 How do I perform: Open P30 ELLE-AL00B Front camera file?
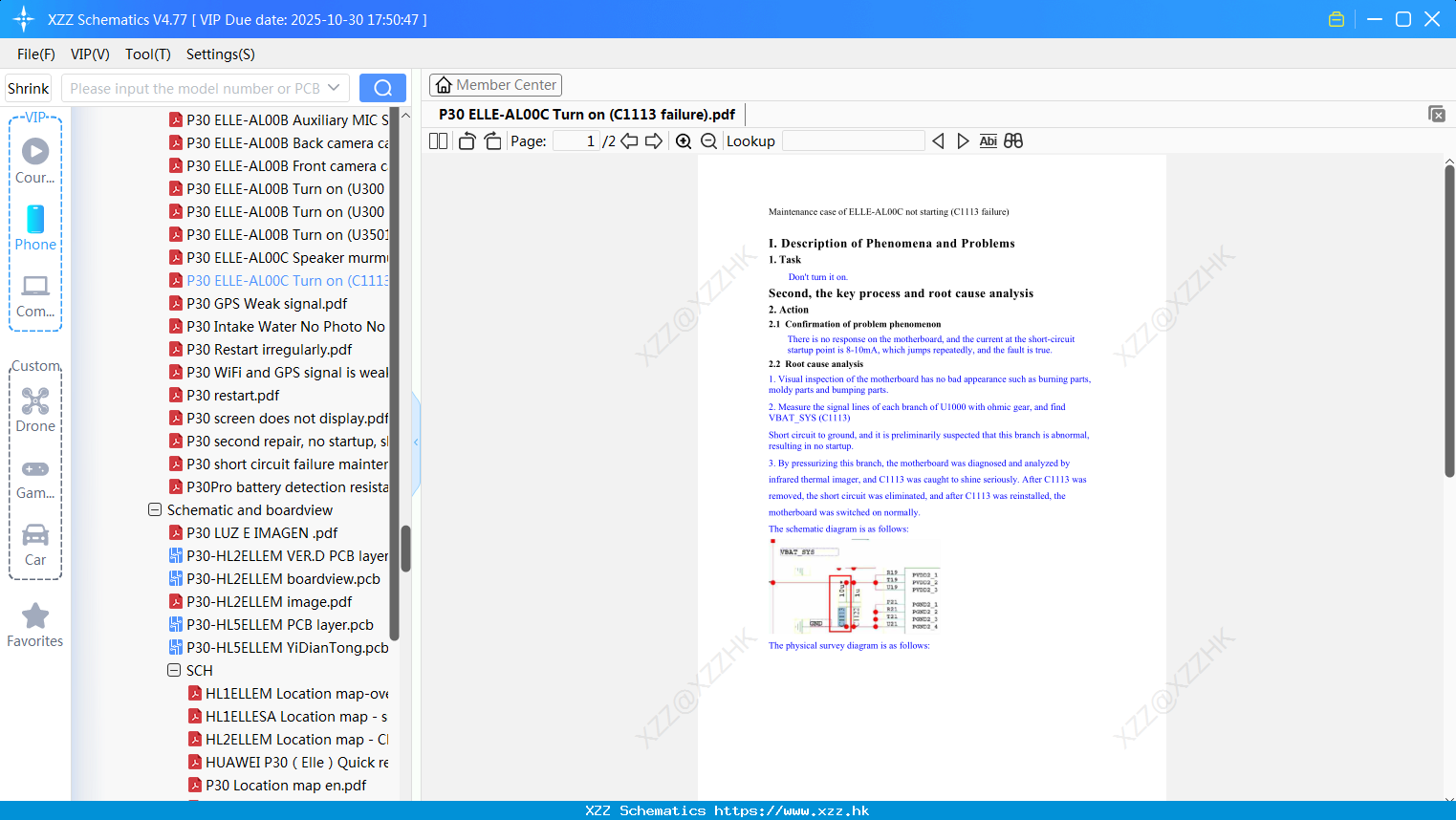point(278,166)
